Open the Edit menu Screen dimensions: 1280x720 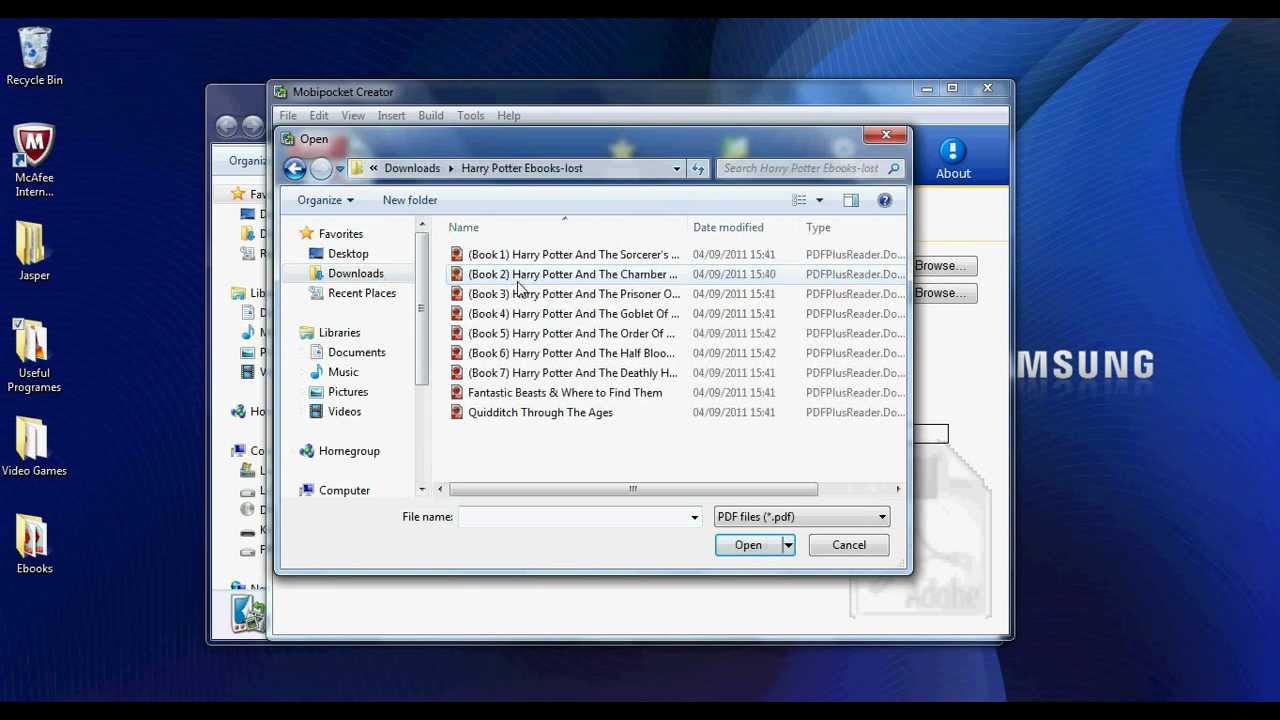(x=319, y=116)
